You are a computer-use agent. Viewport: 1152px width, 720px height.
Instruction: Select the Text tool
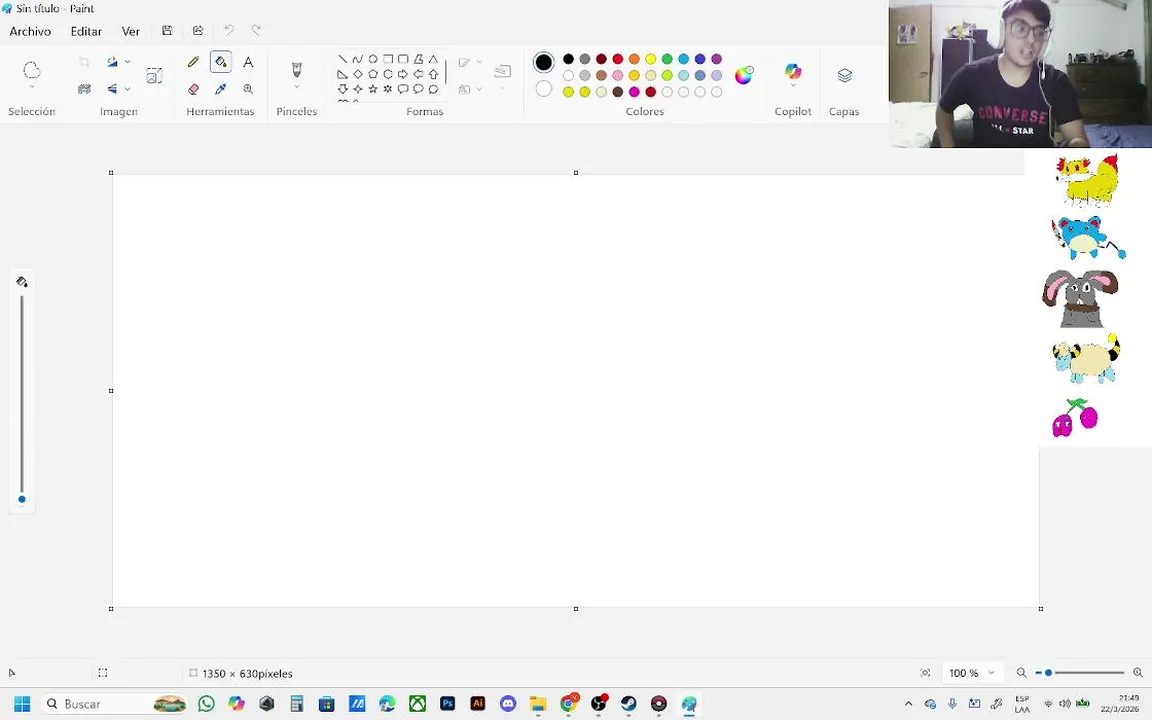pos(248,62)
